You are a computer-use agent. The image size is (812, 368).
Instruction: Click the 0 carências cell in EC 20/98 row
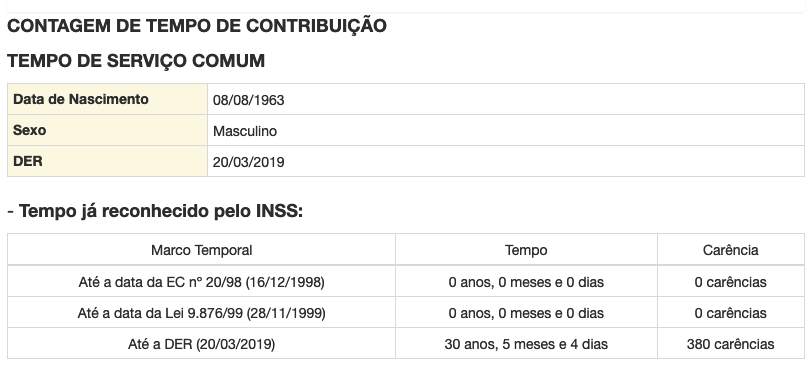pos(731,282)
